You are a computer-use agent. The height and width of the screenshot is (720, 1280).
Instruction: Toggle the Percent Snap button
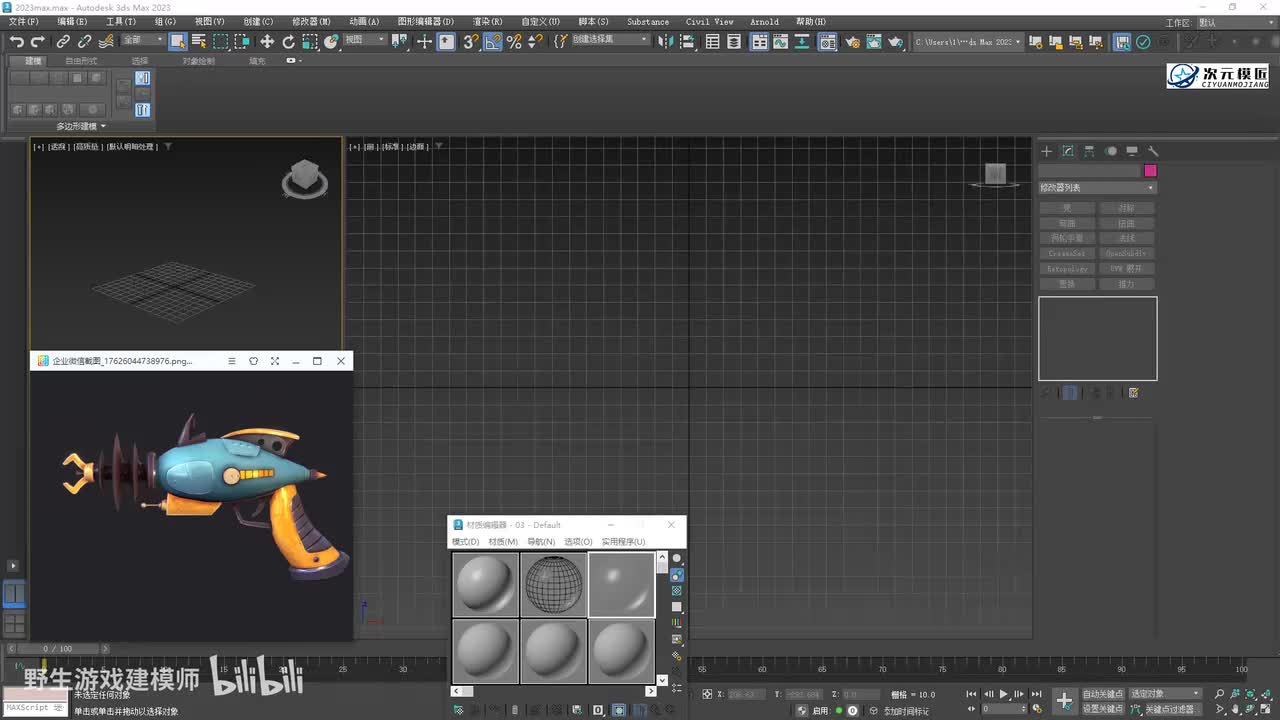pyautogui.click(x=514, y=41)
